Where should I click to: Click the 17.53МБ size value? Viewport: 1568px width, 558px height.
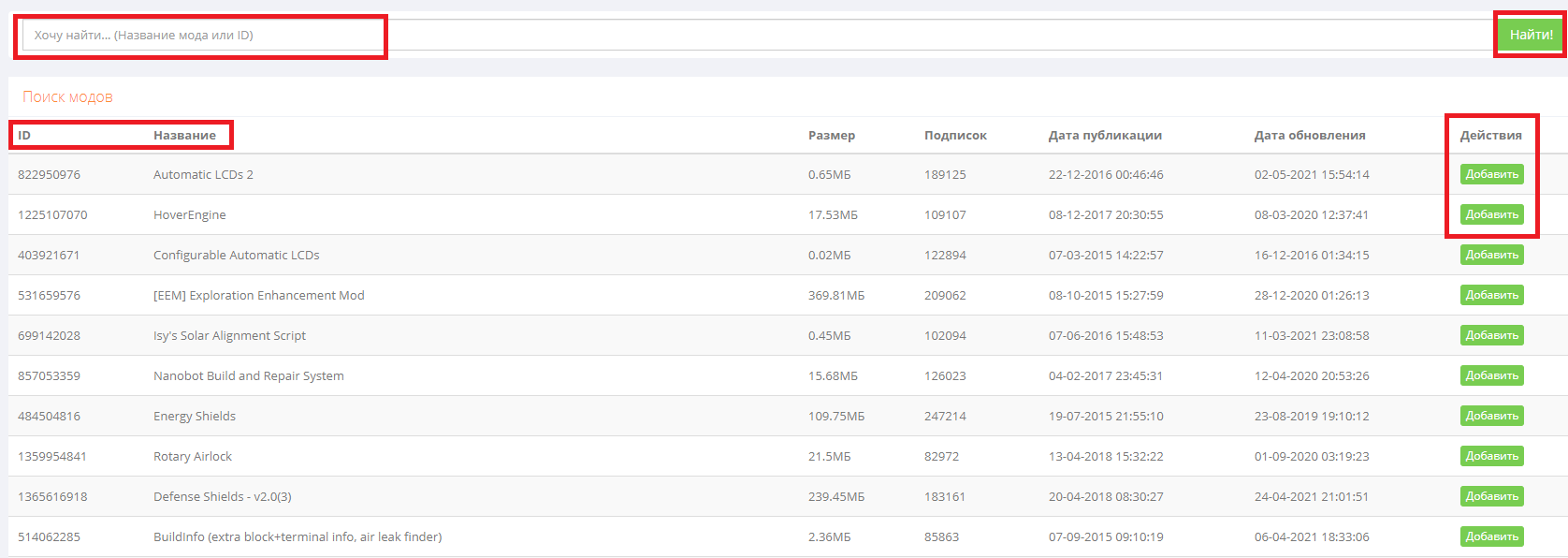point(833,214)
